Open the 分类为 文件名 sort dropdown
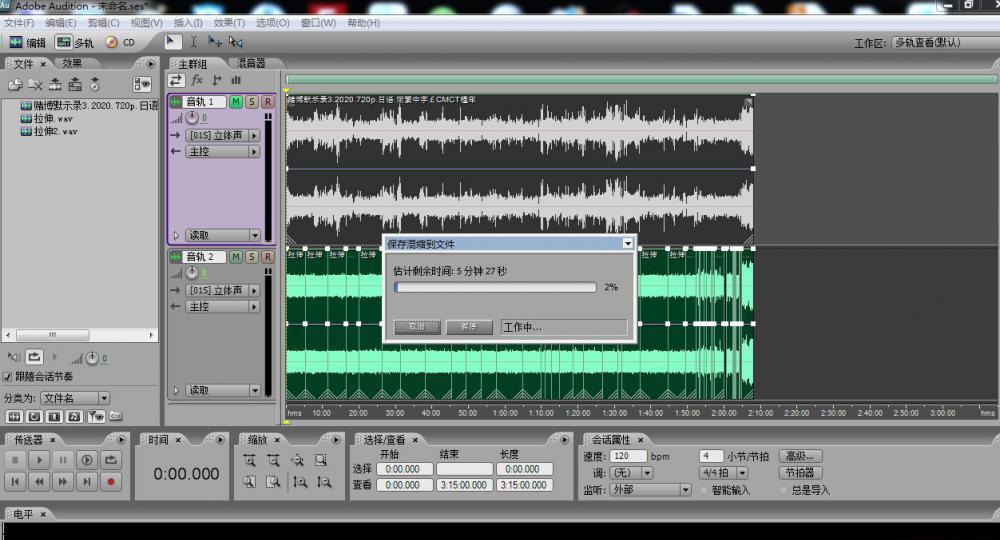Viewport: 1000px width, 540px height. pos(75,398)
